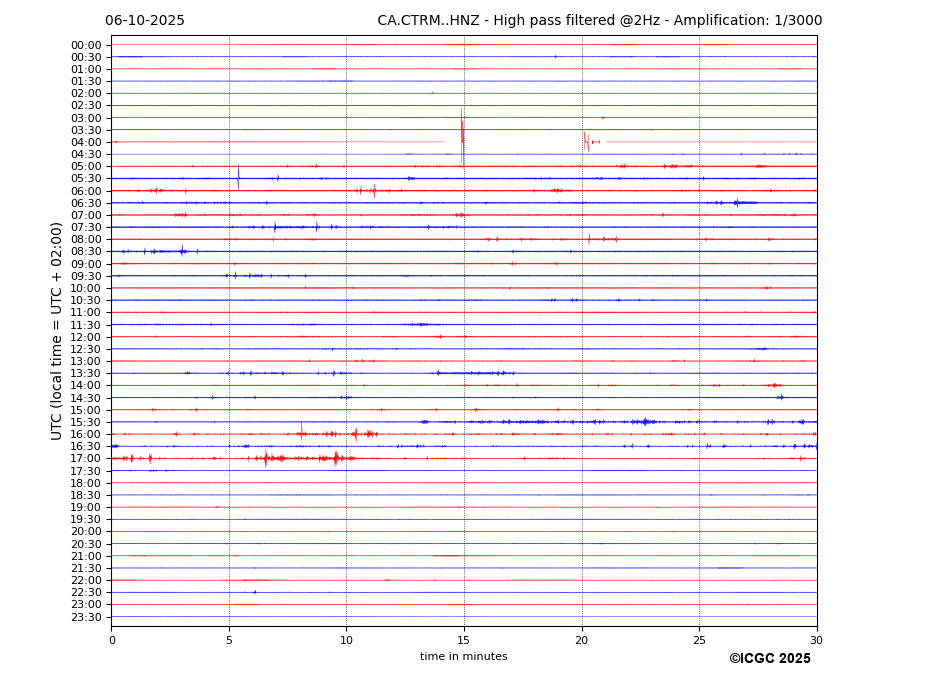Click the date 06-10-2025 in the header

(x=145, y=21)
